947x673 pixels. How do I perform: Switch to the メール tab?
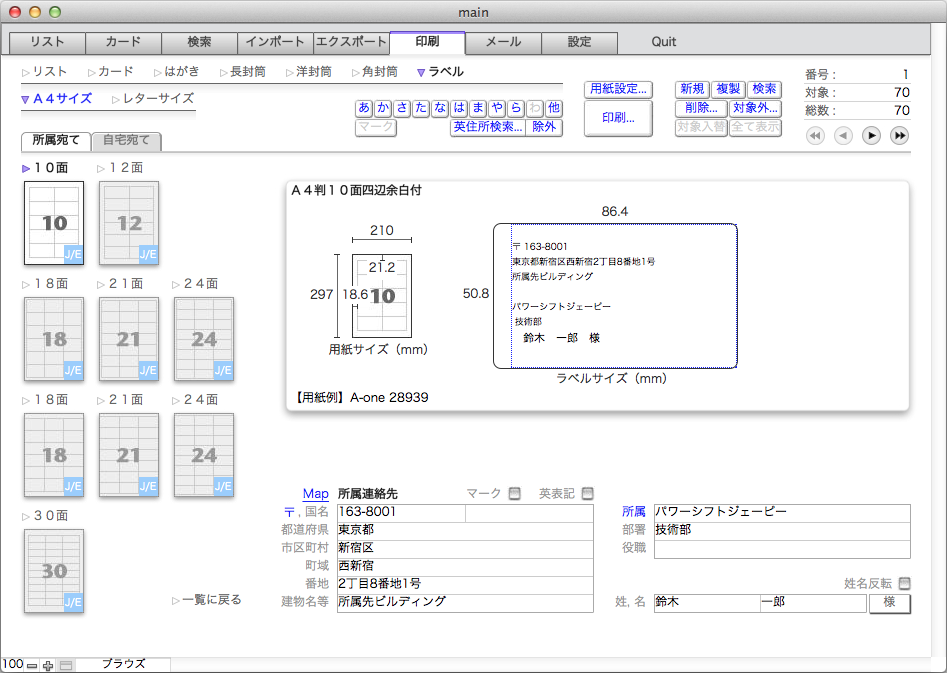[503, 42]
